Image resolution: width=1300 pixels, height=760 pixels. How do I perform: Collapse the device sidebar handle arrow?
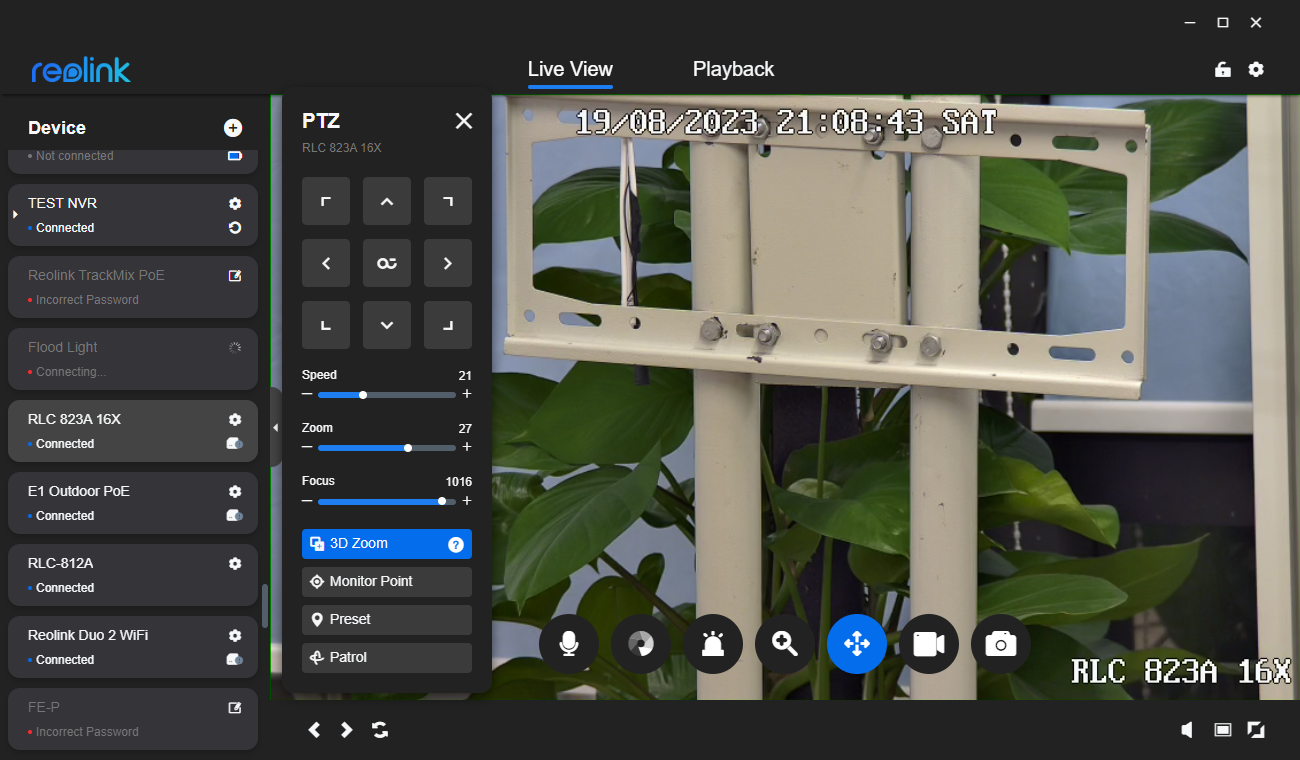point(275,427)
